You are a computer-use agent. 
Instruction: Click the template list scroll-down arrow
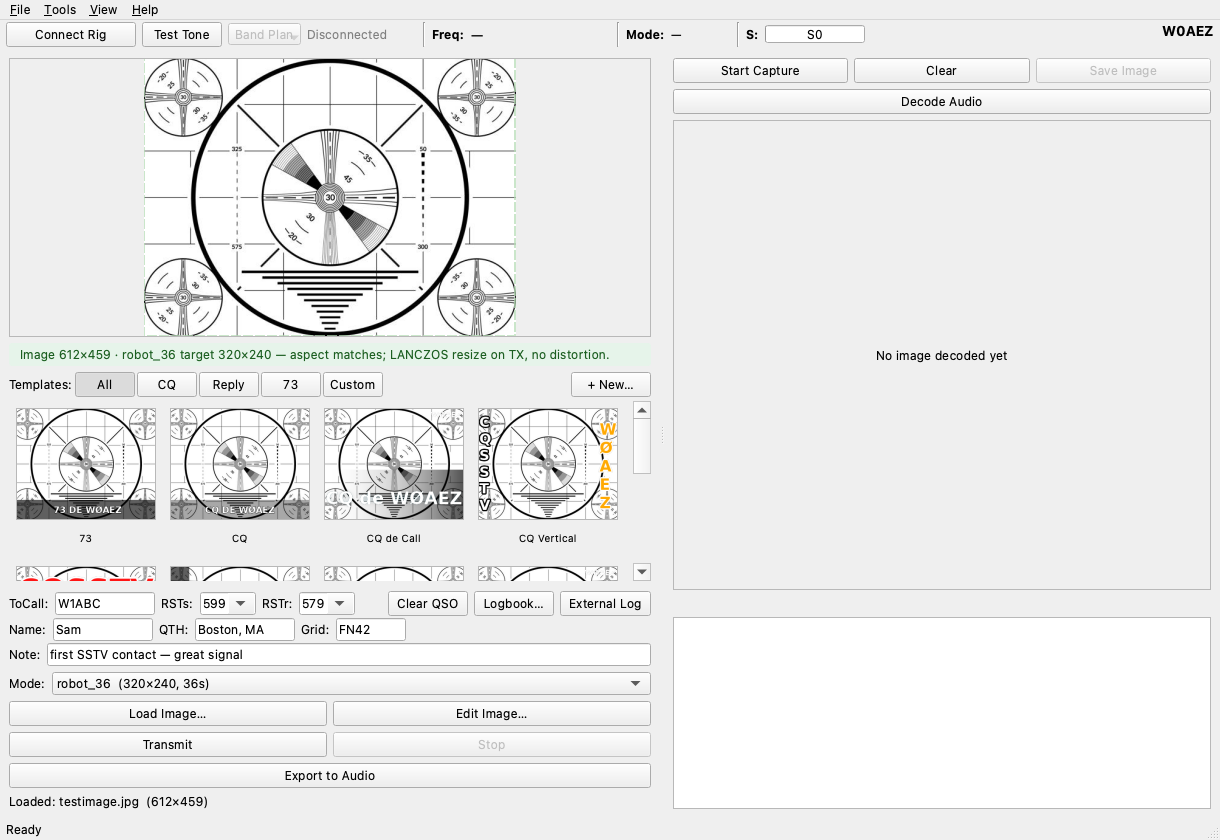(x=642, y=572)
